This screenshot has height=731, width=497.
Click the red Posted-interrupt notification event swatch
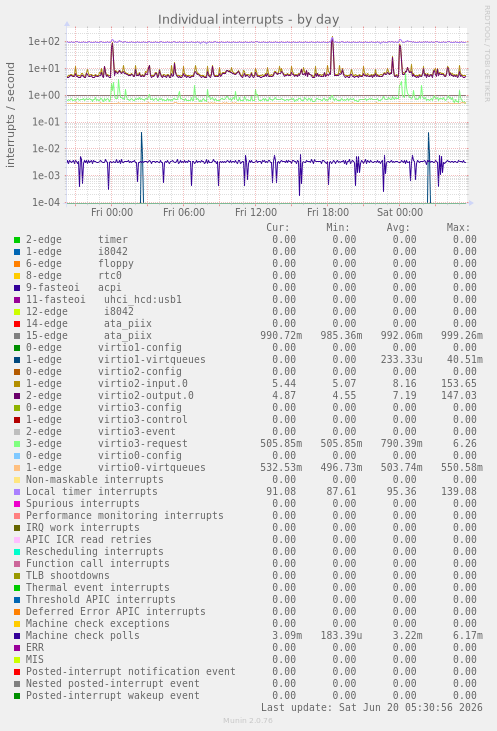point(17,672)
